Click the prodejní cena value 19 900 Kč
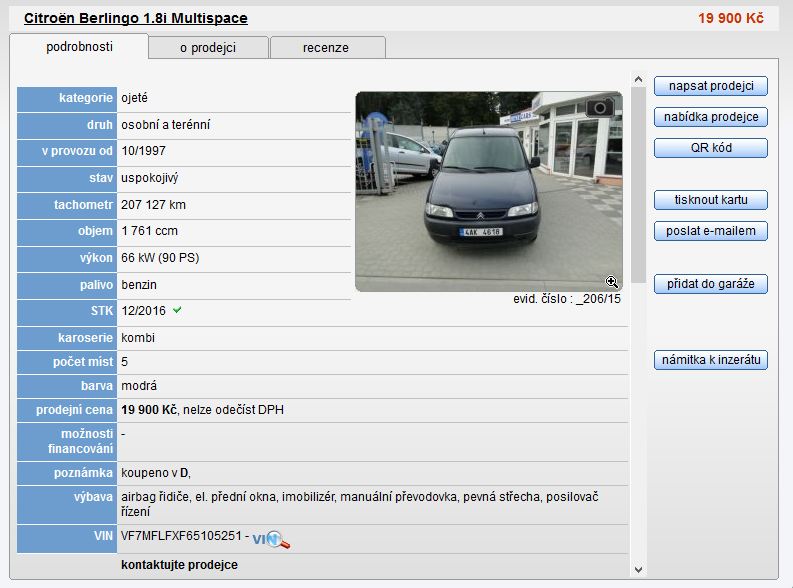 [x=149, y=410]
